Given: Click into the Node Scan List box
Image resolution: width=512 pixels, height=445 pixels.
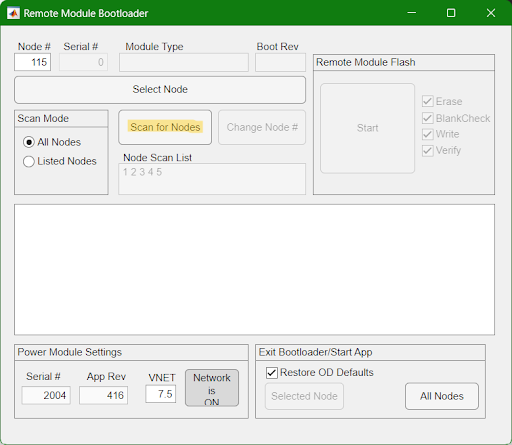Looking at the screenshot, I should [212, 179].
